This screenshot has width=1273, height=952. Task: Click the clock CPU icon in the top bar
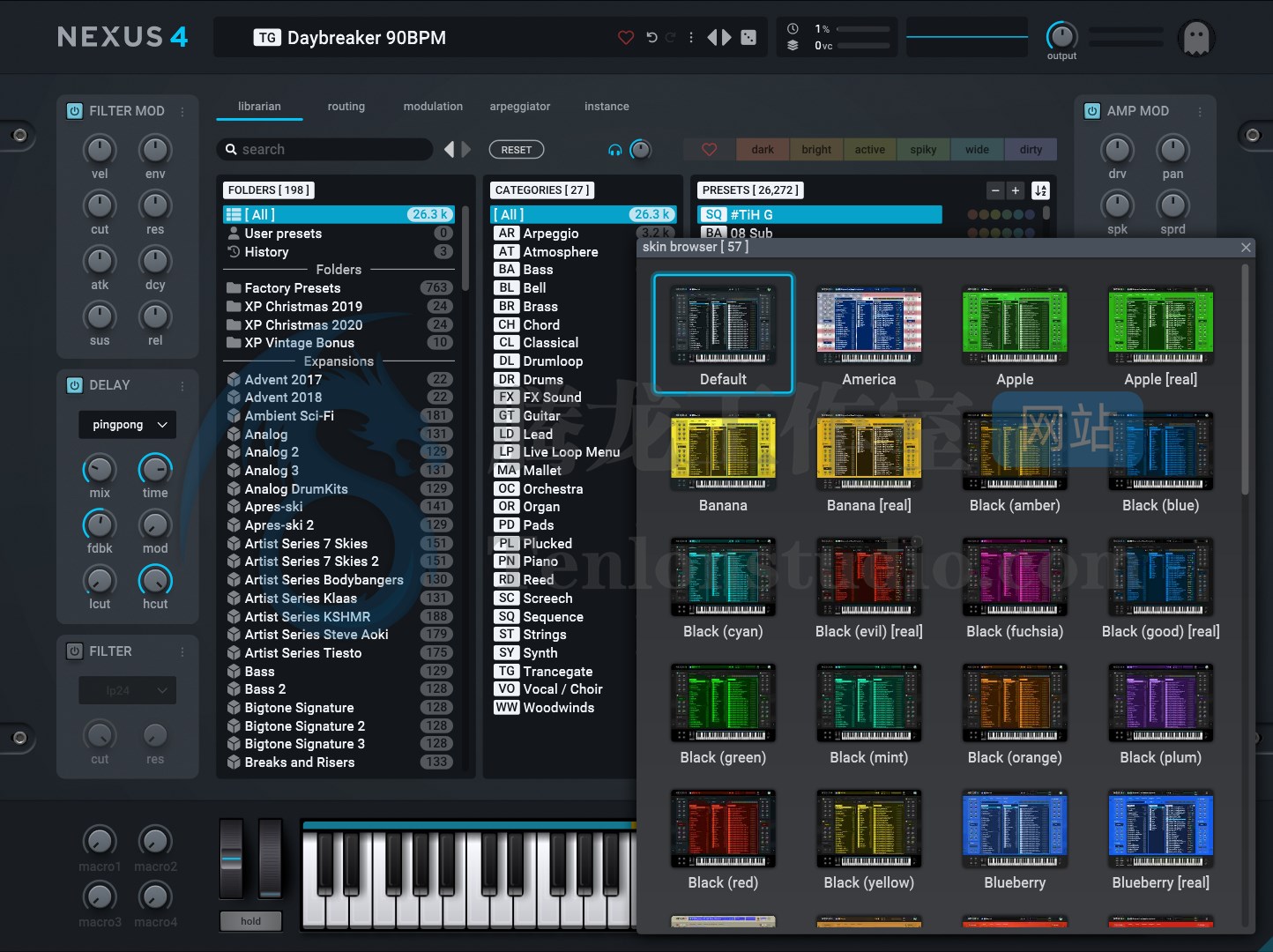coord(793,29)
